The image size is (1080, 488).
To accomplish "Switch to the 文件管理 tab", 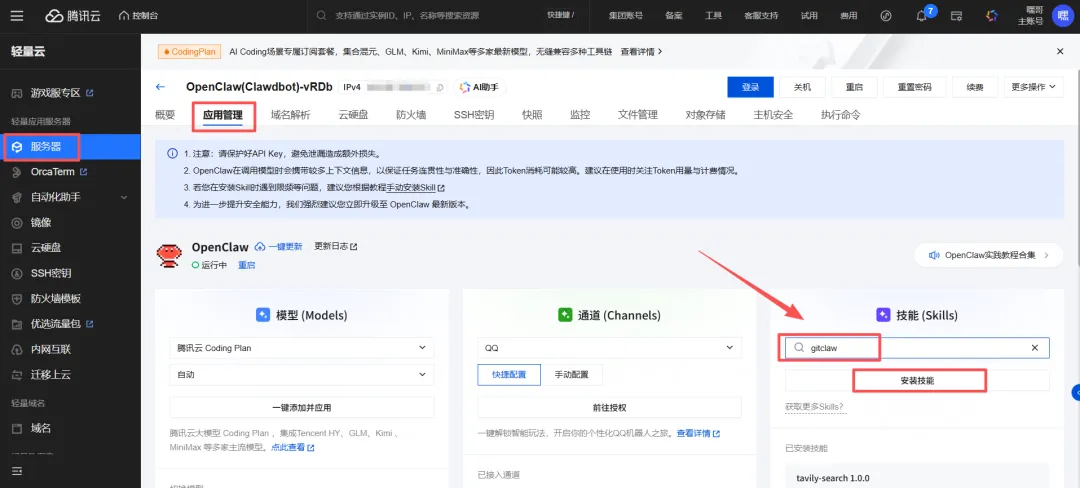I will click(x=638, y=115).
